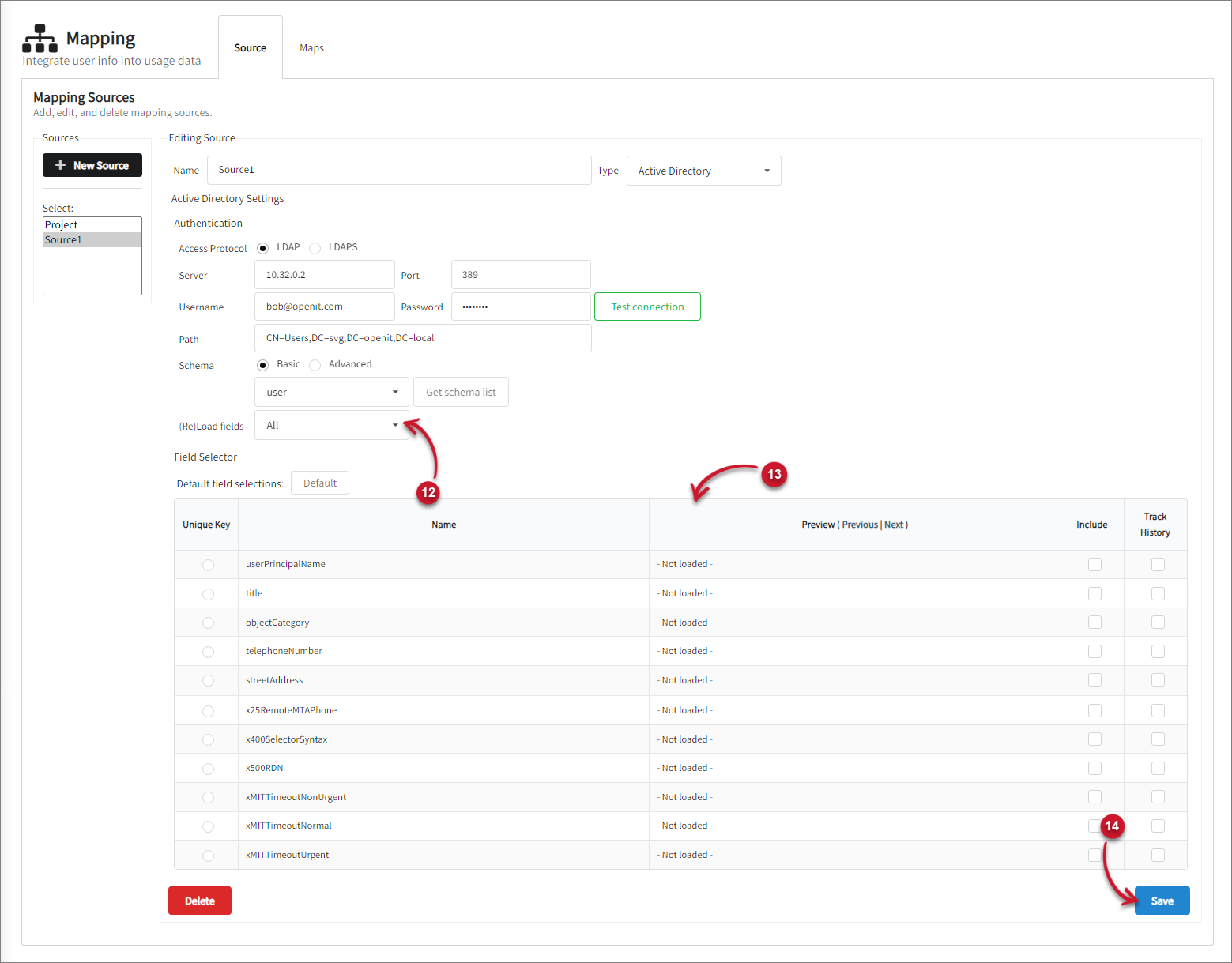The height and width of the screenshot is (963, 1232).
Task: Open the Type dropdown showing Active Directory
Action: tap(703, 171)
